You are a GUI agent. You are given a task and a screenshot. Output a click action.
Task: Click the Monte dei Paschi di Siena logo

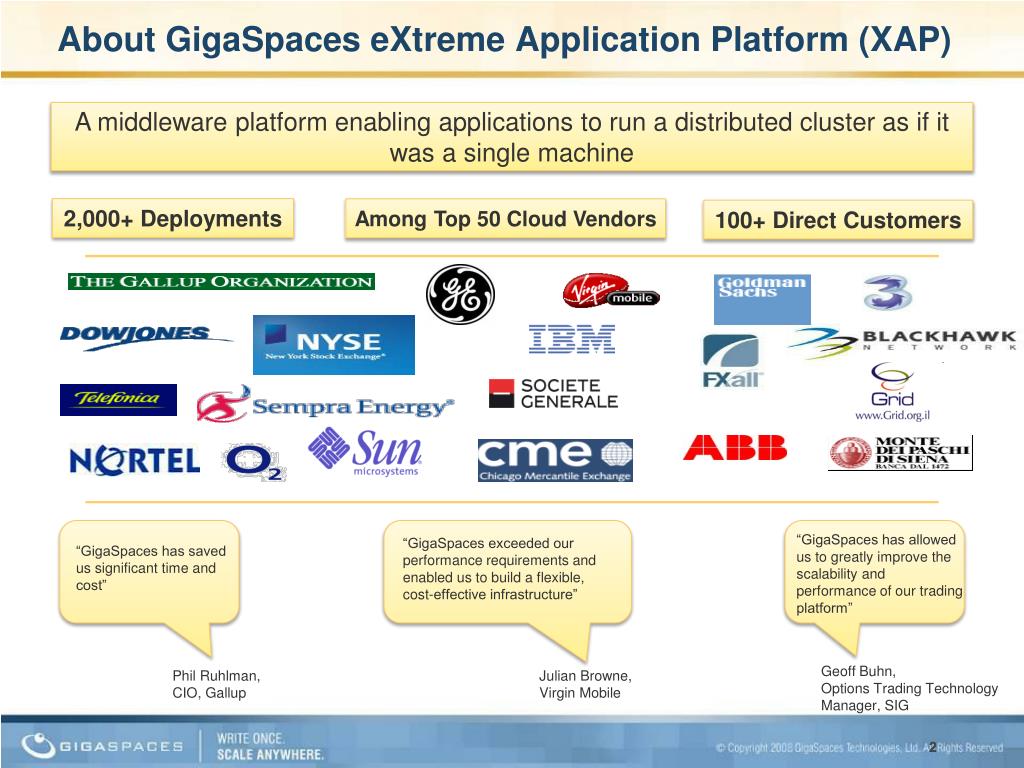tap(901, 453)
